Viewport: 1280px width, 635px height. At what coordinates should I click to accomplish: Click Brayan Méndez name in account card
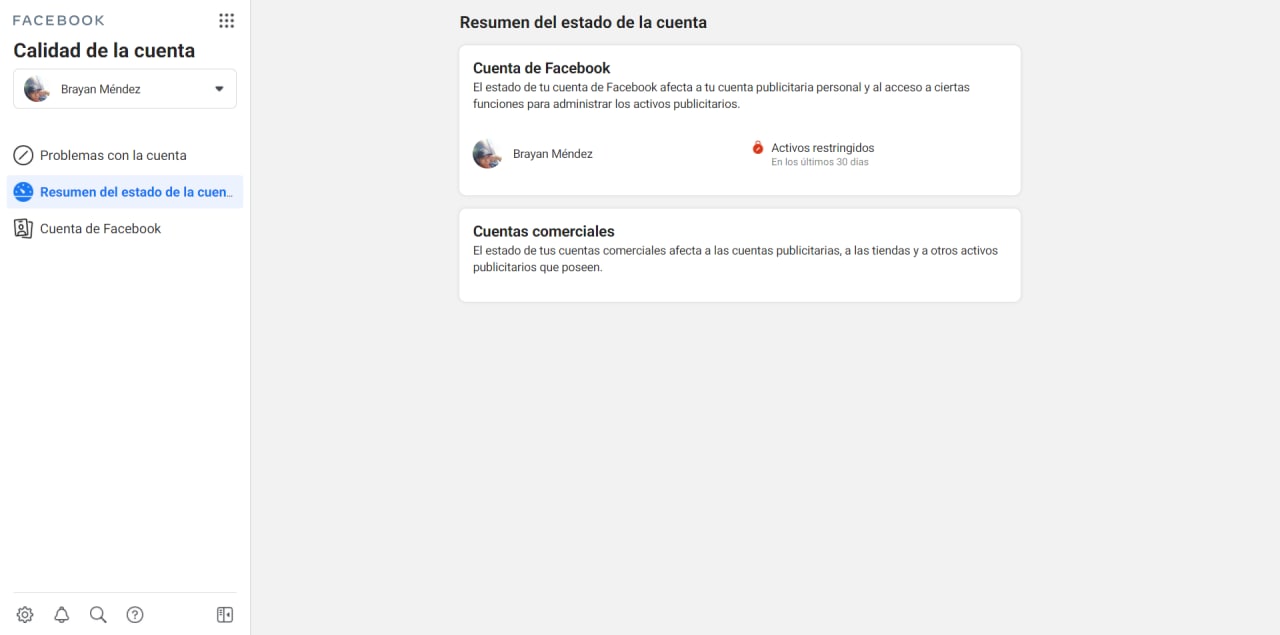click(553, 154)
